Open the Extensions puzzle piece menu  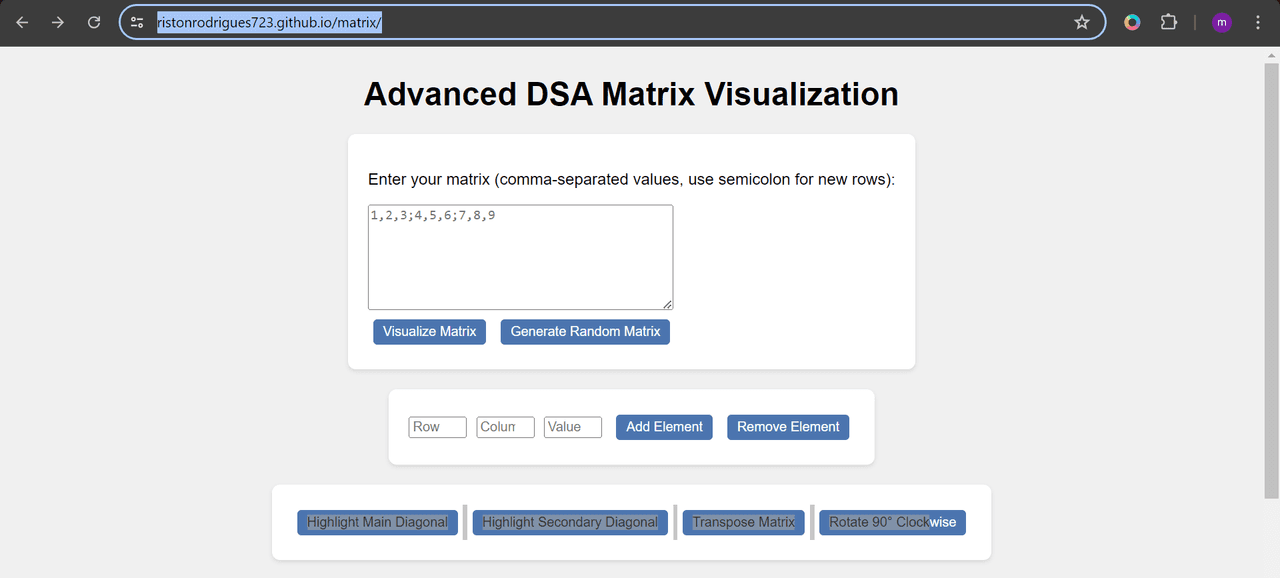[x=1168, y=22]
